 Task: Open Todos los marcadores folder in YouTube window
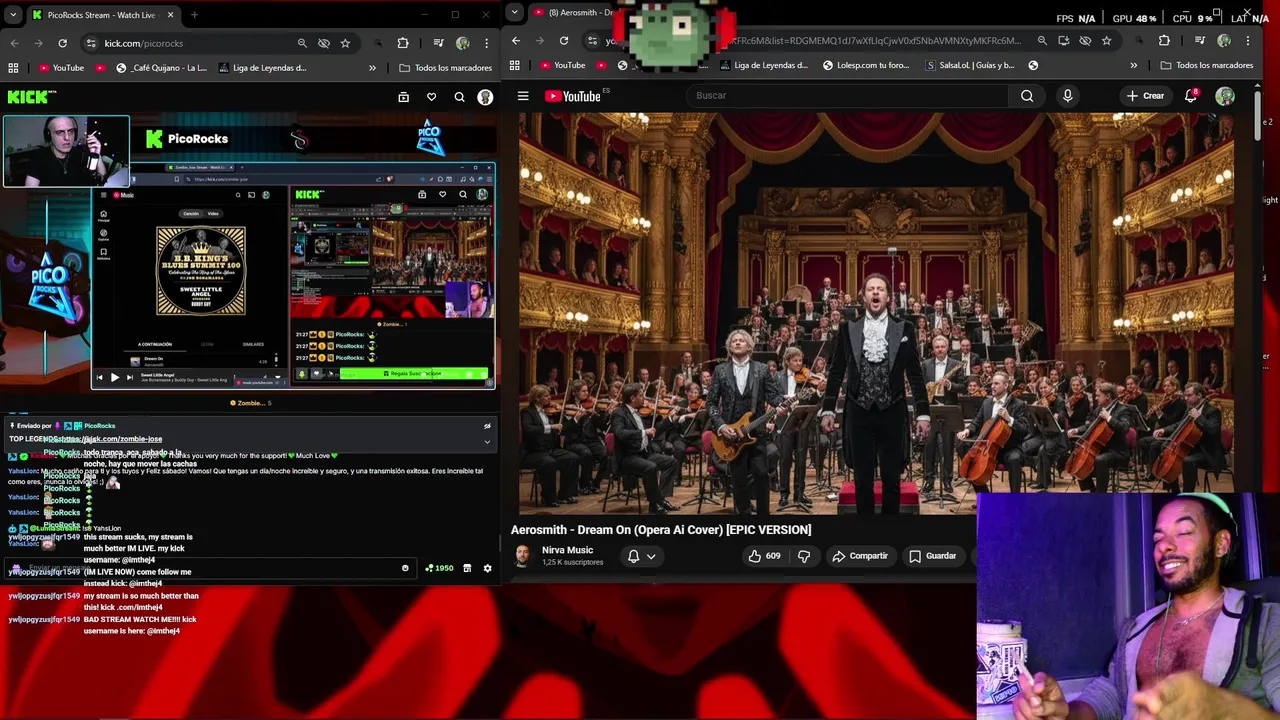pyautogui.click(x=1207, y=65)
